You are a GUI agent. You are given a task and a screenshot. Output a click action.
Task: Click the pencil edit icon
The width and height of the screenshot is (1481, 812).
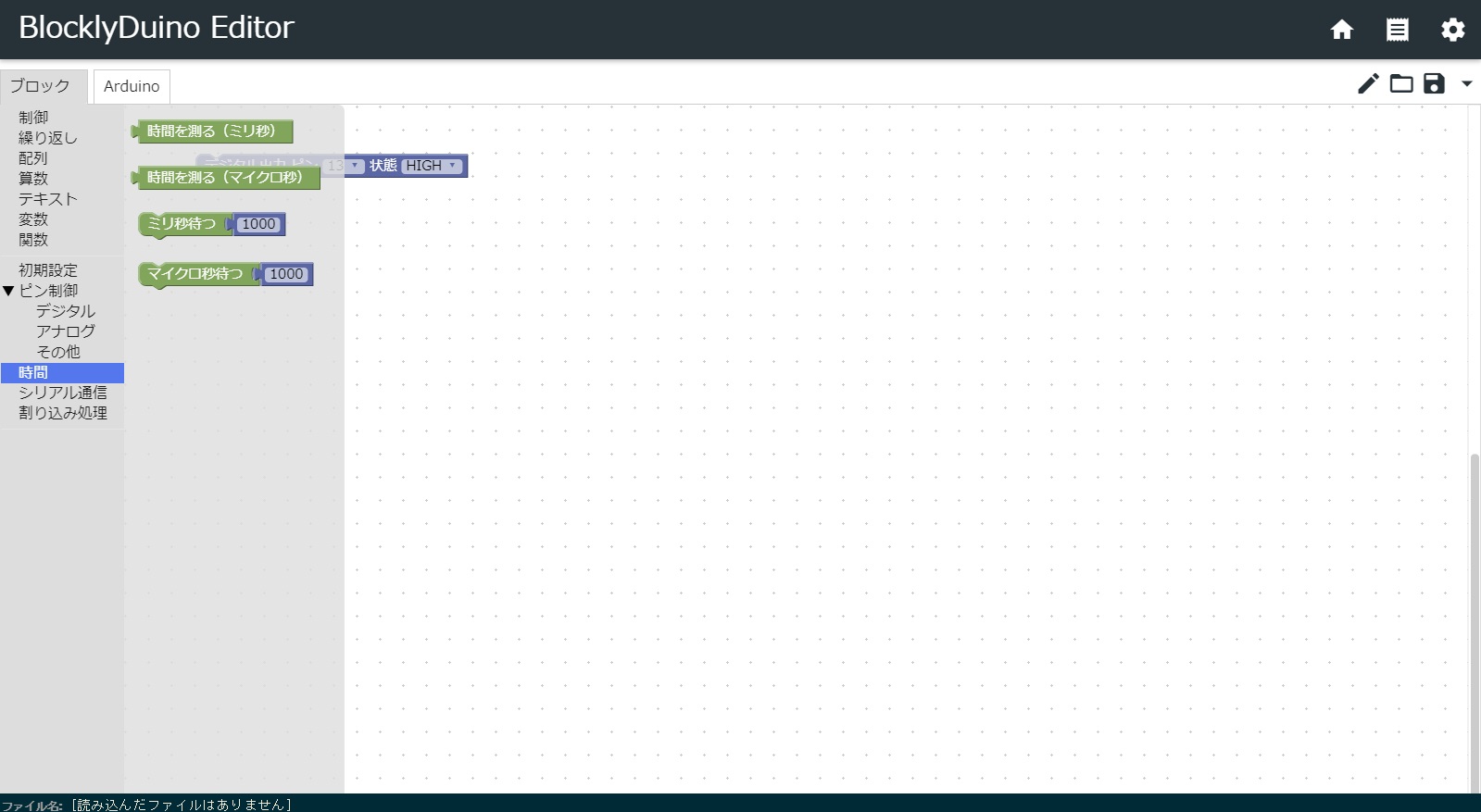1368,84
